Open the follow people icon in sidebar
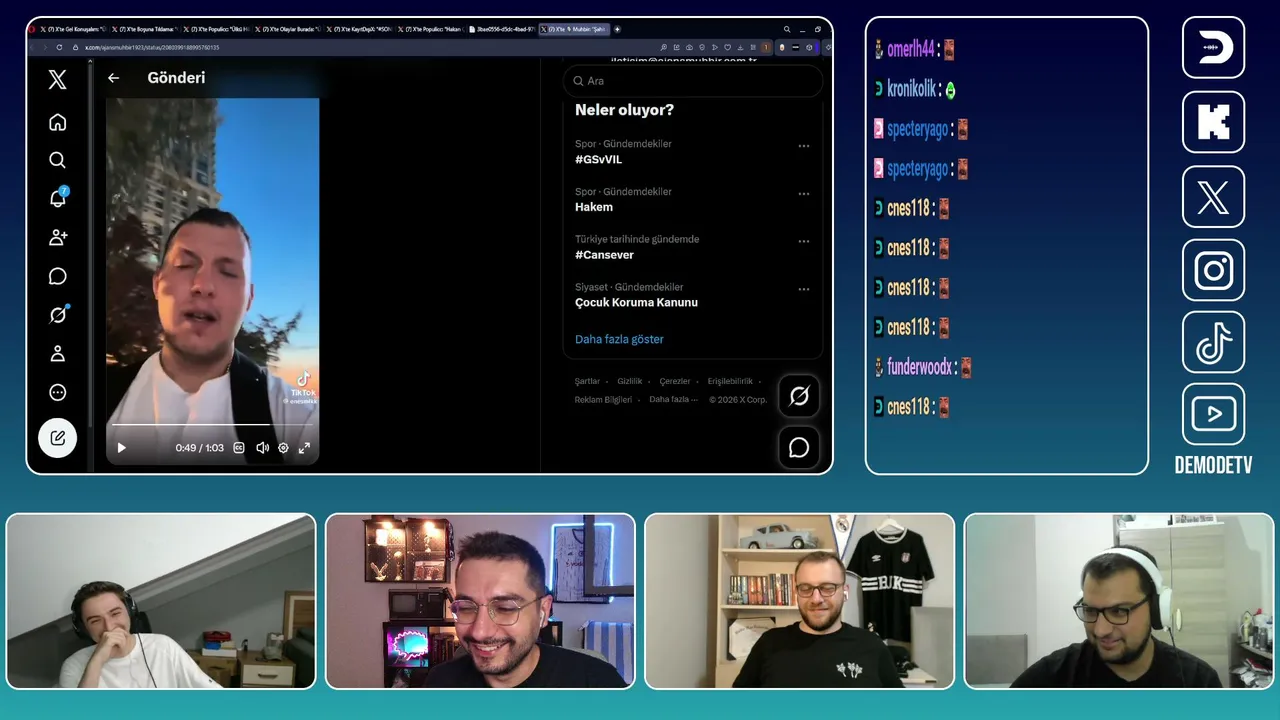Viewport: 1280px width, 720px height. click(58, 237)
